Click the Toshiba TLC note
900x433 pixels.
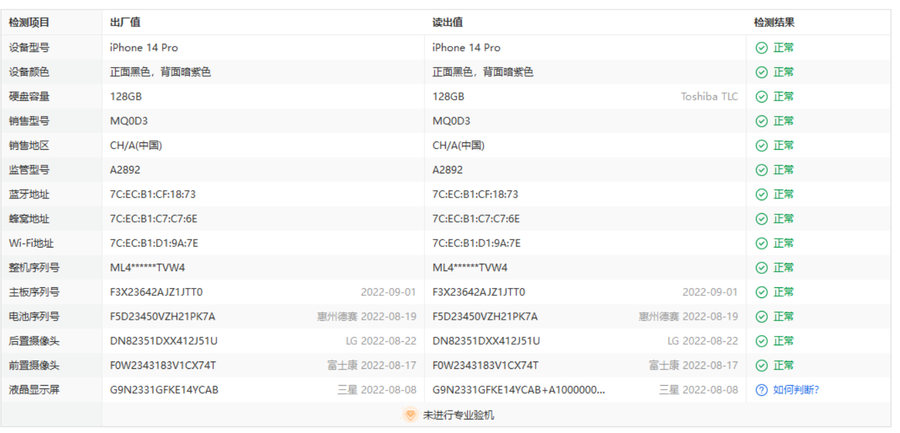tap(709, 96)
